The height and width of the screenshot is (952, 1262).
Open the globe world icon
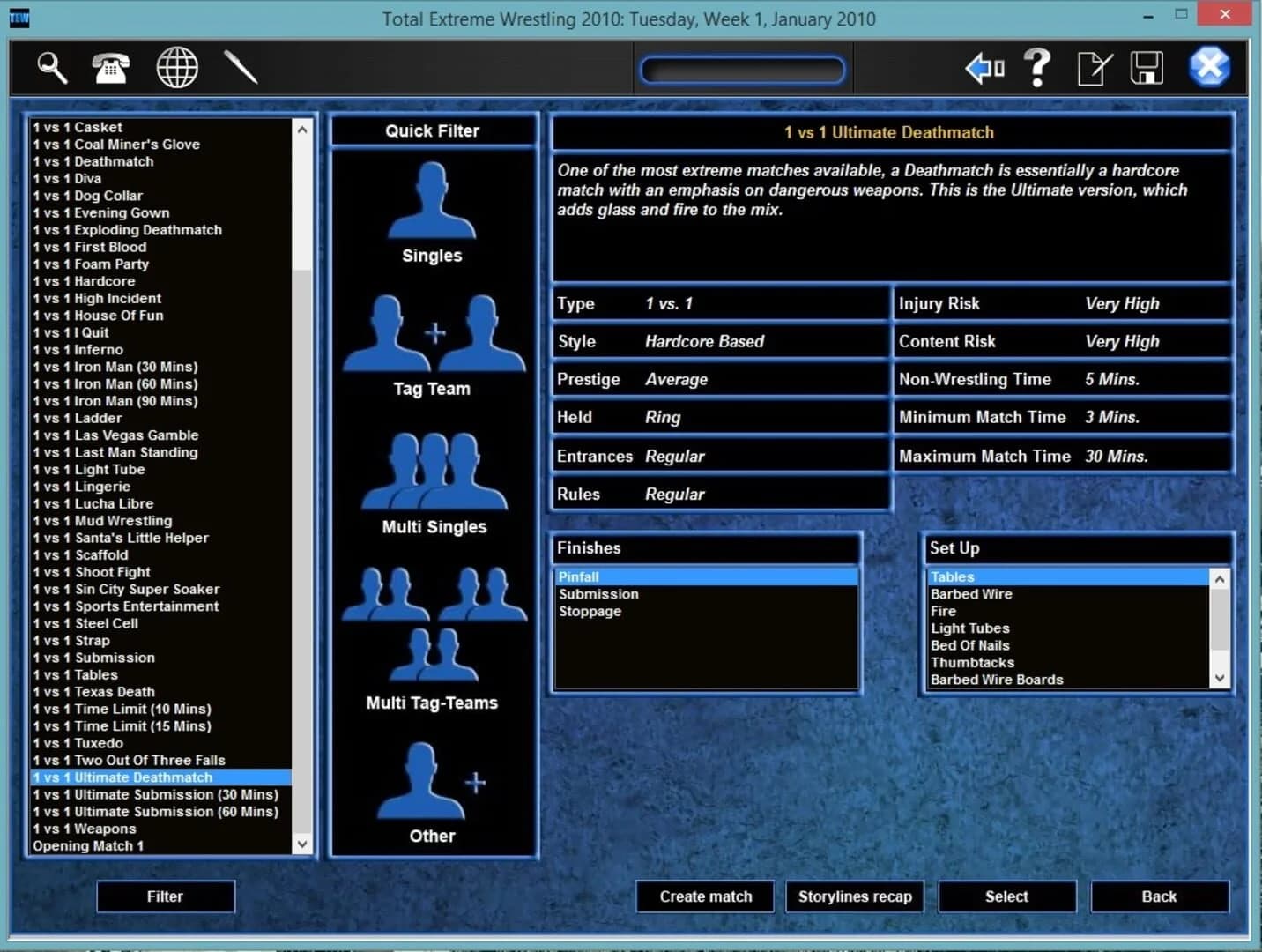(x=176, y=67)
